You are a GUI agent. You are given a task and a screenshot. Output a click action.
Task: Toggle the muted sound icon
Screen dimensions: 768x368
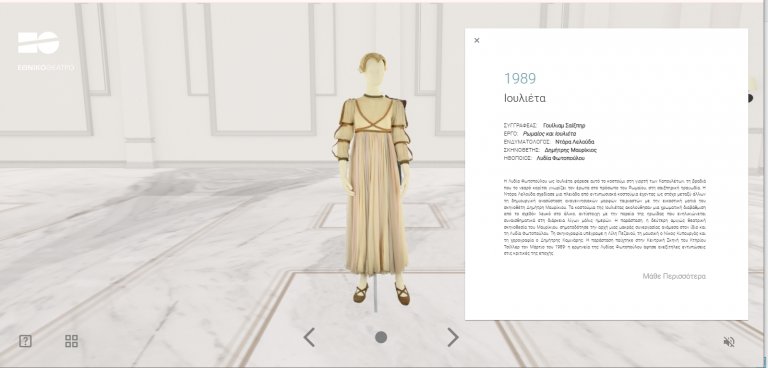pyautogui.click(x=729, y=342)
